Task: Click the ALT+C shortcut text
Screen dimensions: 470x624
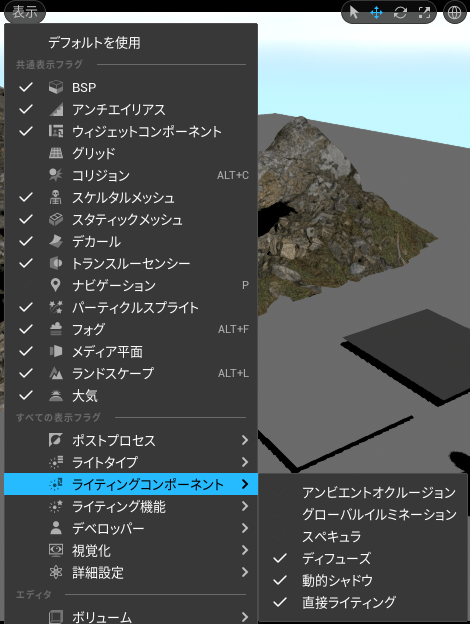Action: (233, 175)
